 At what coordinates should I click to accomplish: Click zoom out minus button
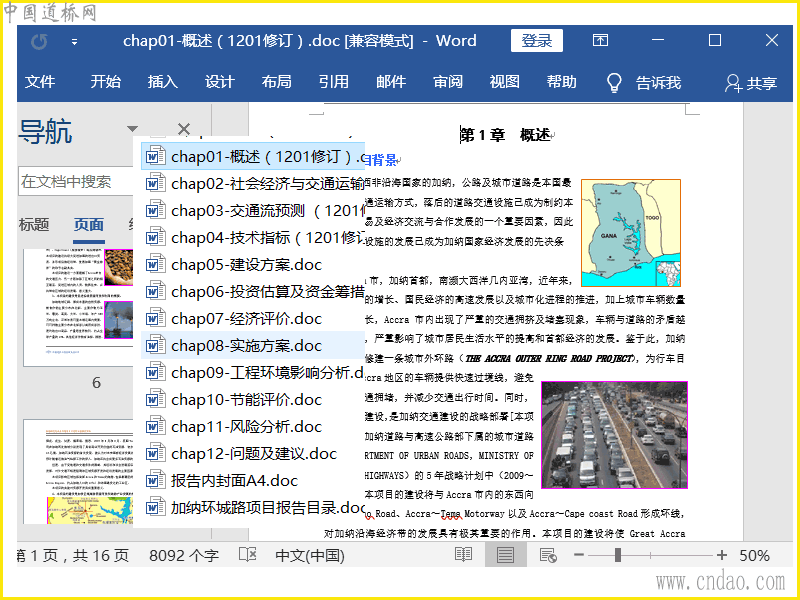(x=579, y=555)
